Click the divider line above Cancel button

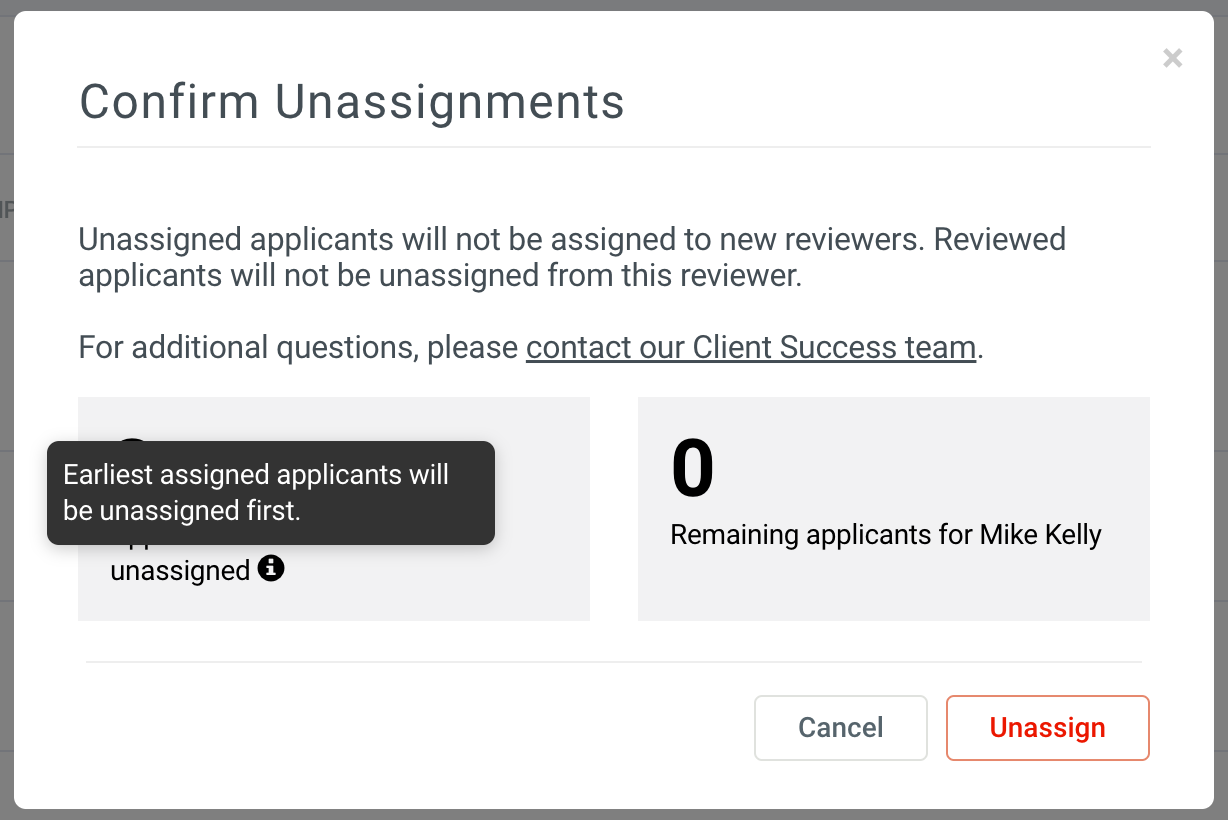pyautogui.click(x=614, y=662)
